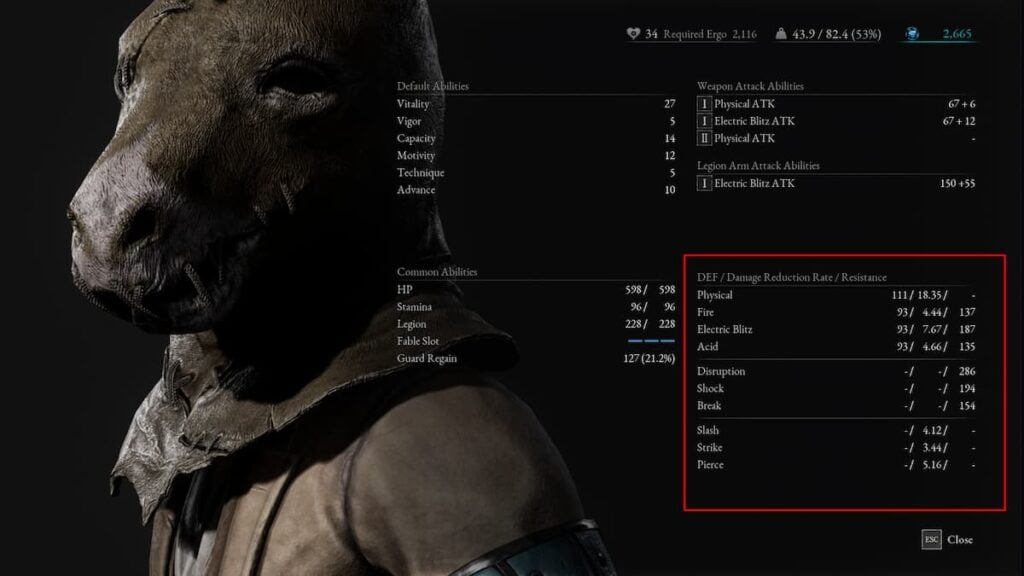The height and width of the screenshot is (576, 1024).
Task: Click the ESC key icon
Action: click(931, 539)
